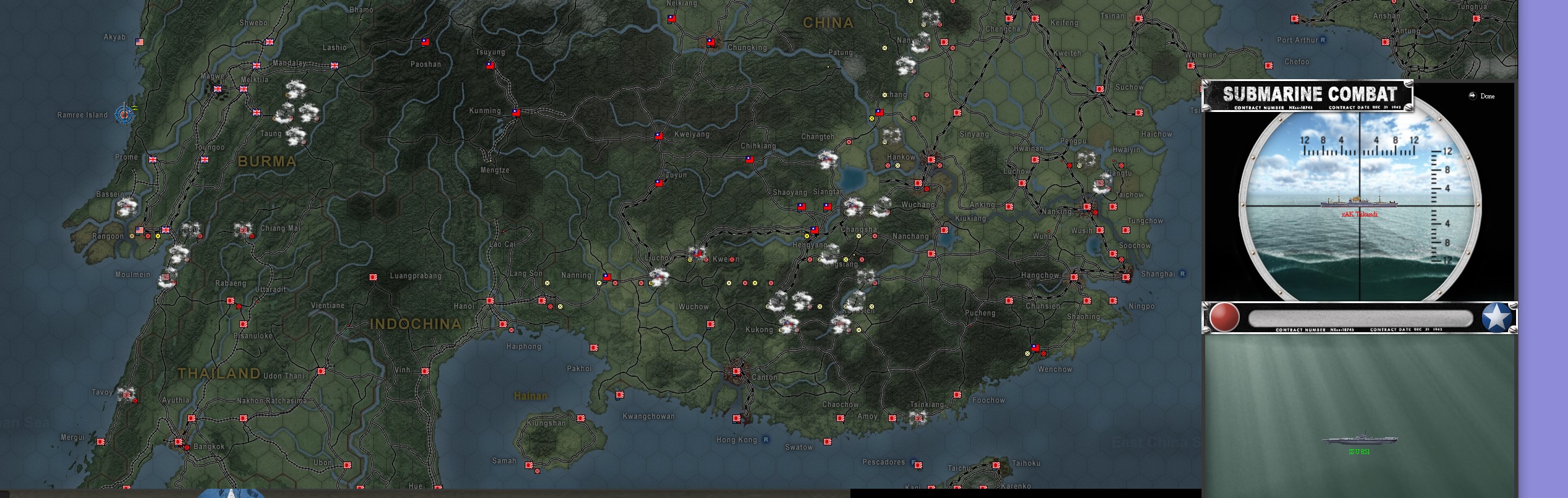Viewport: 1568px width, 498px height.
Task: Select the Japanese base icon at Foochow
Action: [x=957, y=395]
